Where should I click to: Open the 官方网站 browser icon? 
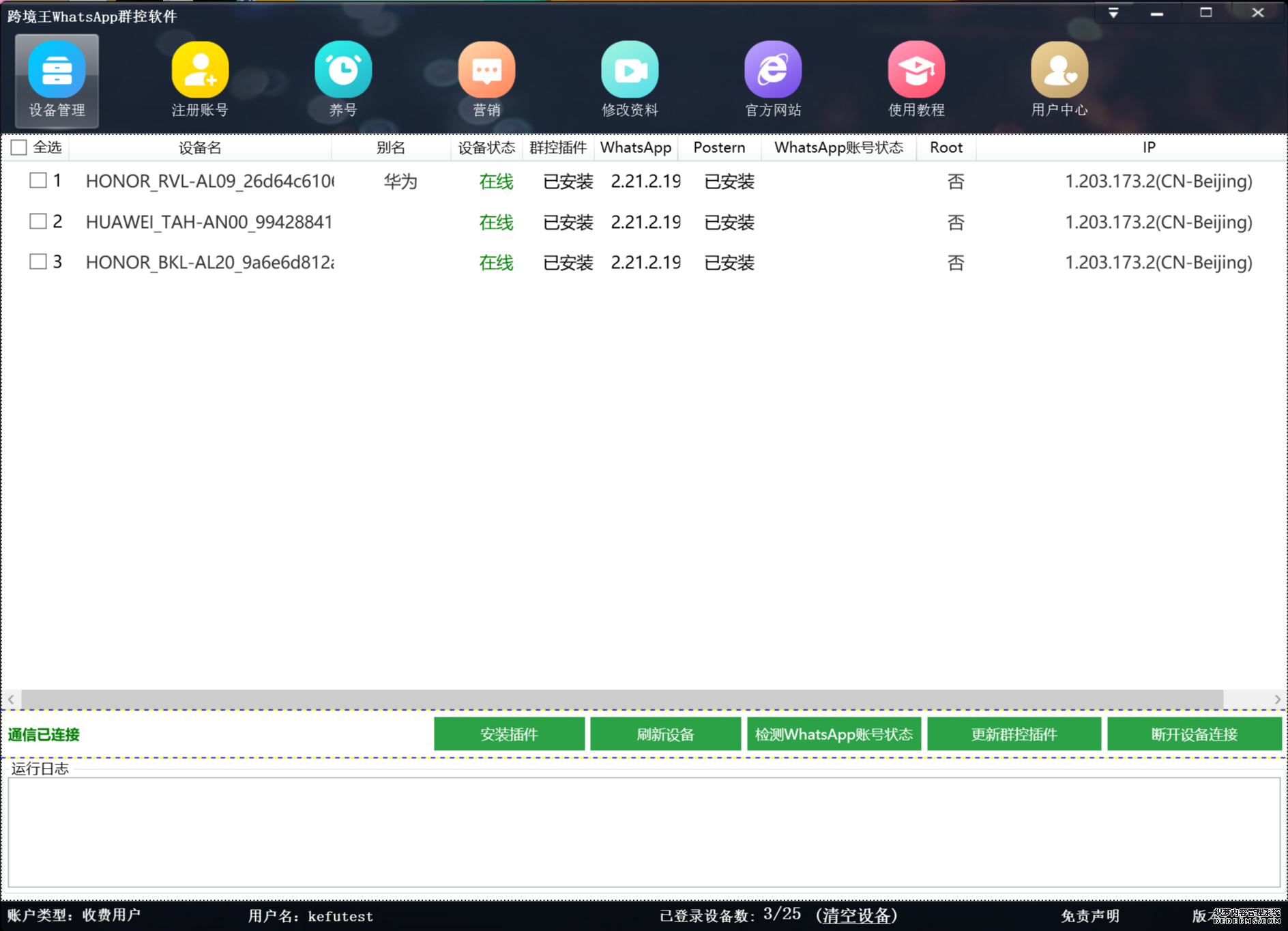click(773, 81)
